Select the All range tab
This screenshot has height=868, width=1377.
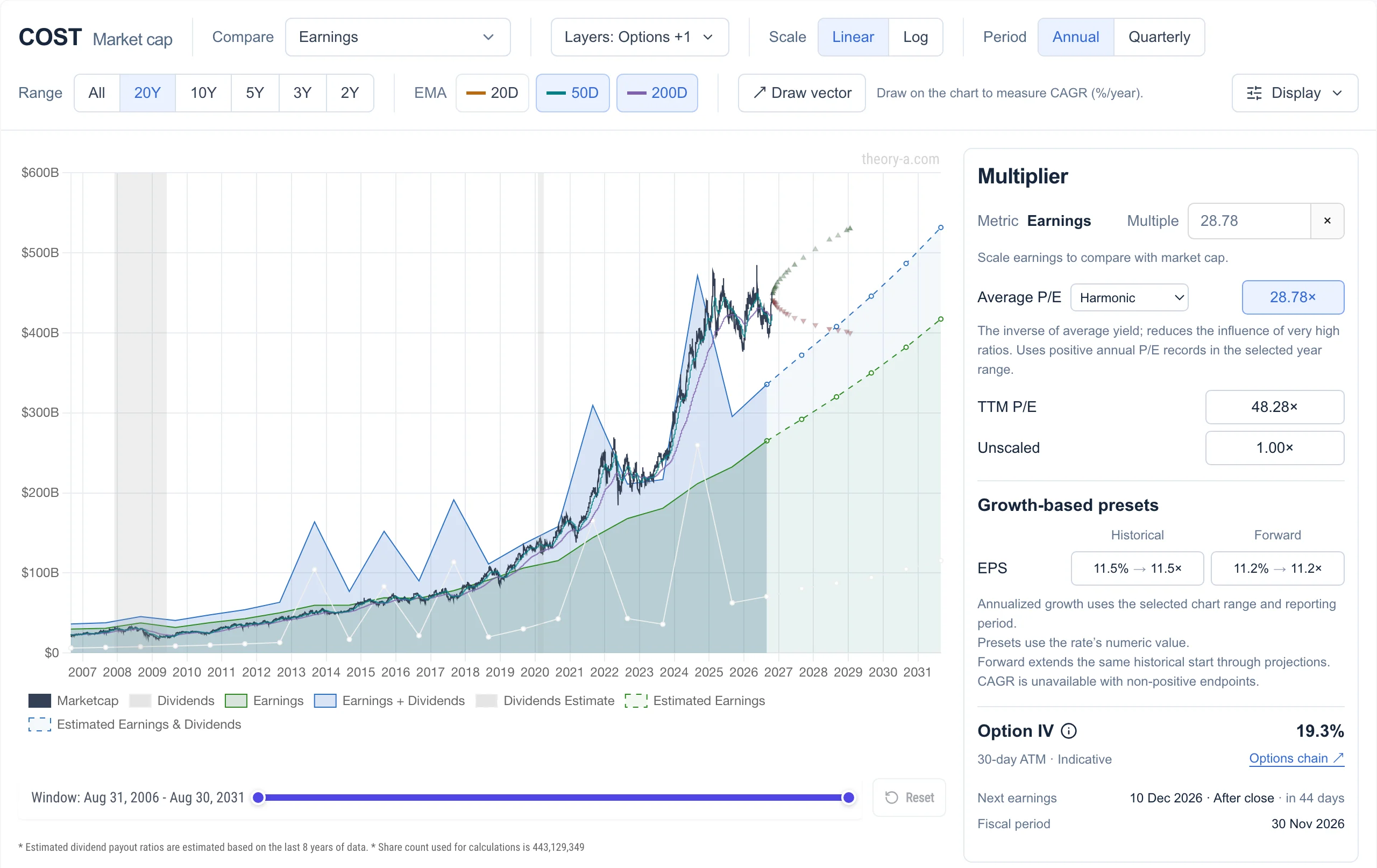(97, 93)
